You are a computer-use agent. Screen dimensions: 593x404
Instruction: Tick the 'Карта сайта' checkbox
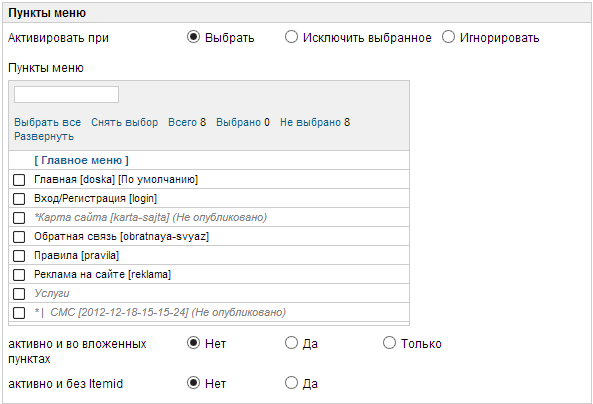point(19,218)
